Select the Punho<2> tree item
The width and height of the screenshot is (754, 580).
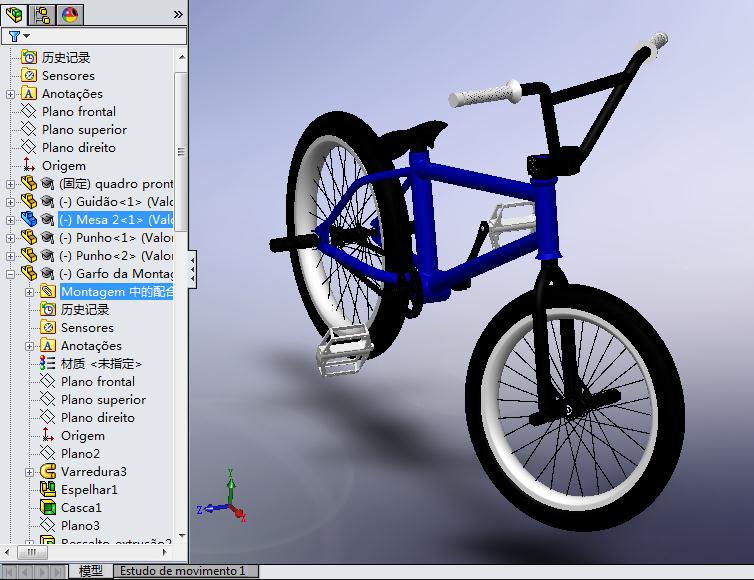pyautogui.click(x=115, y=255)
